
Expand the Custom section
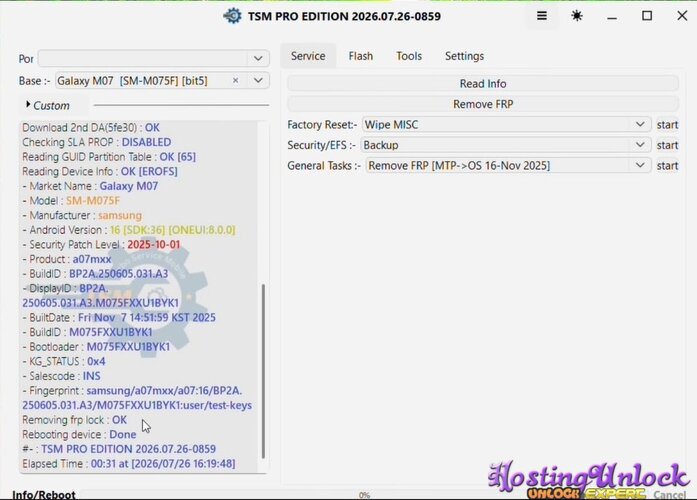point(48,106)
